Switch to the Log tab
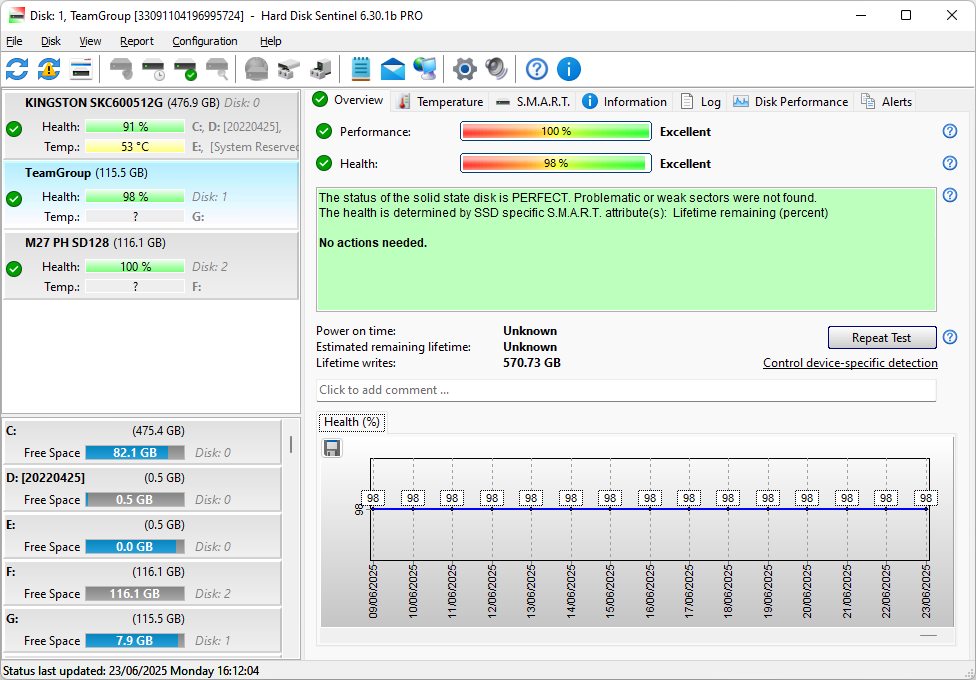Image resolution: width=976 pixels, height=680 pixels. click(x=700, y=102)
